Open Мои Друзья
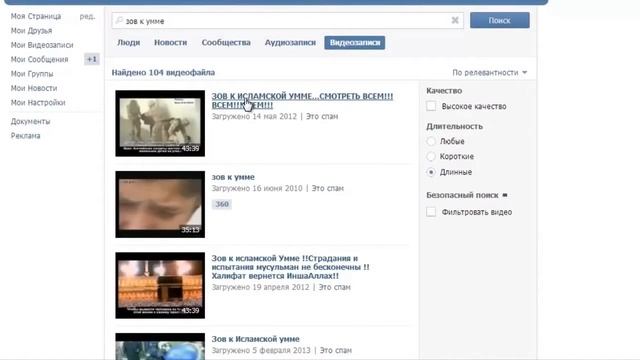 coord(31,31)
